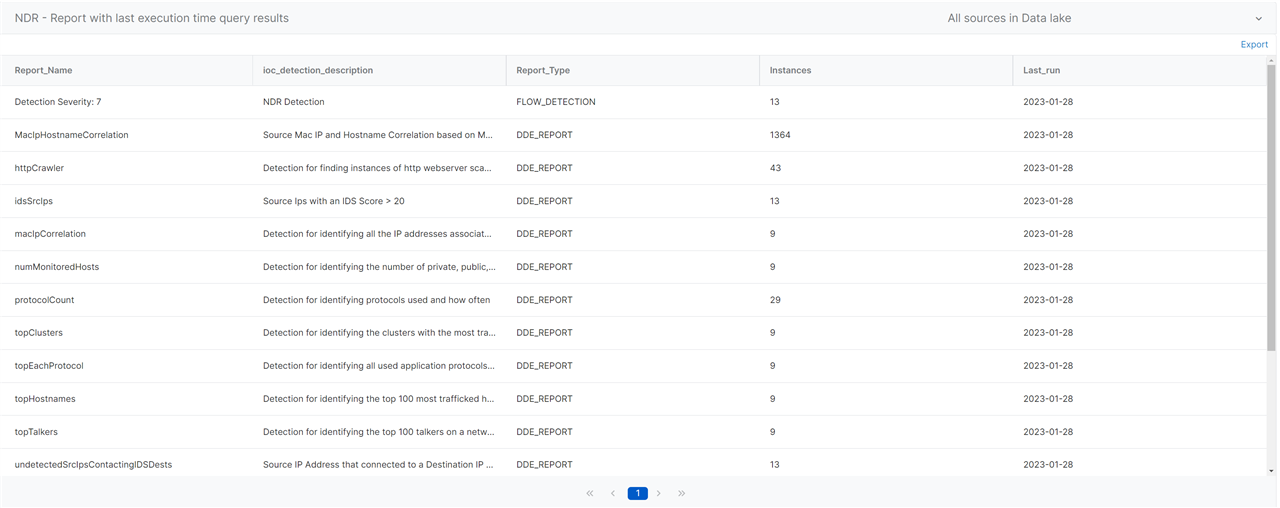Select the Detection Severity: 7 row
The height and width of the screenshot is (508, 1280).
(633, 102)
